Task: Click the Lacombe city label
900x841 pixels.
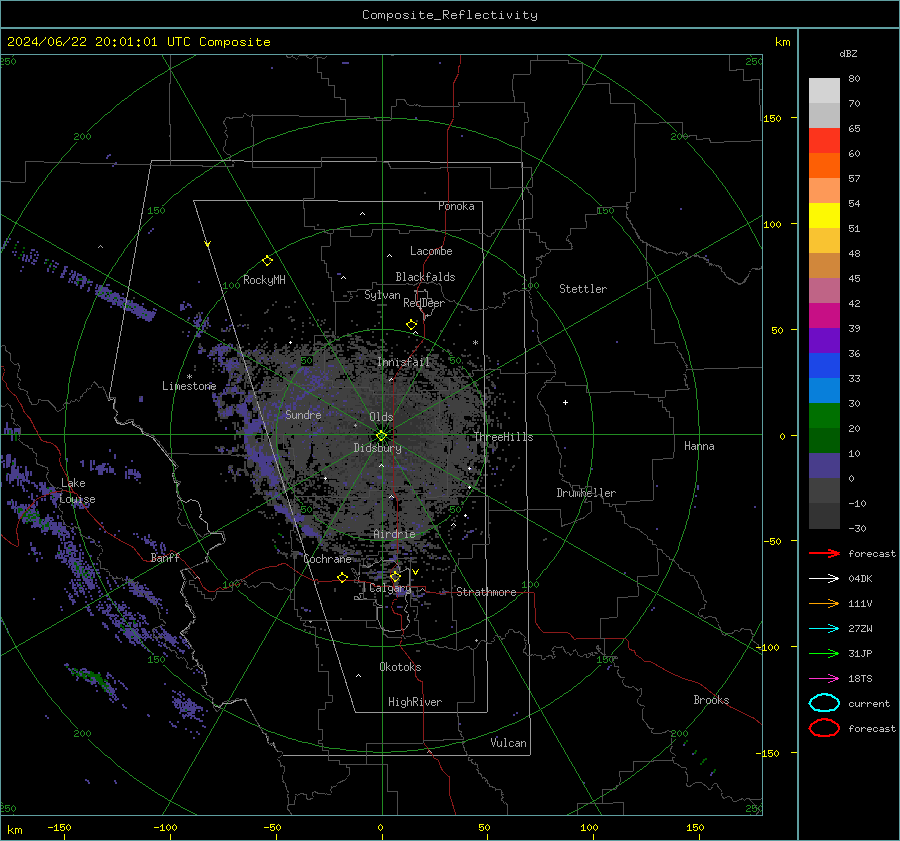Action: [x=431, y=251]
